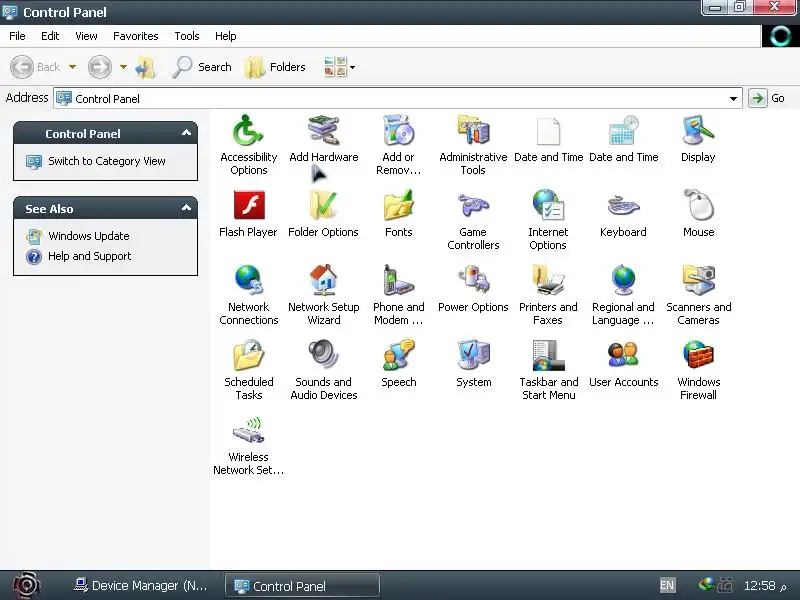This screenshot has width=800, height=600.
Task: Open Wireless Network Setup wizard
Action: 248,445
